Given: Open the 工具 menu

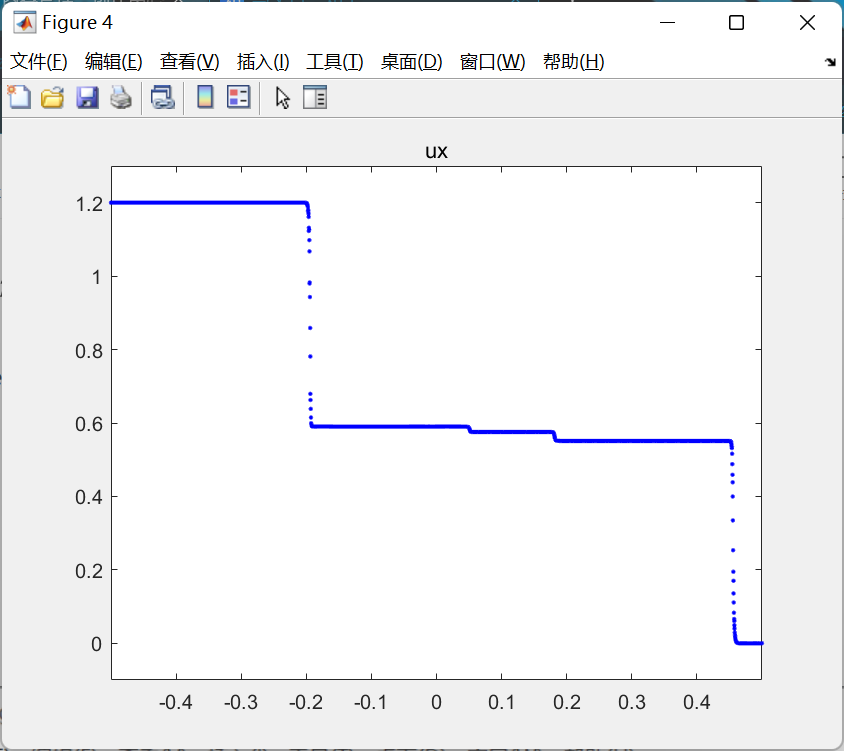Looking at the screenshot, I should tap(333, 61).
